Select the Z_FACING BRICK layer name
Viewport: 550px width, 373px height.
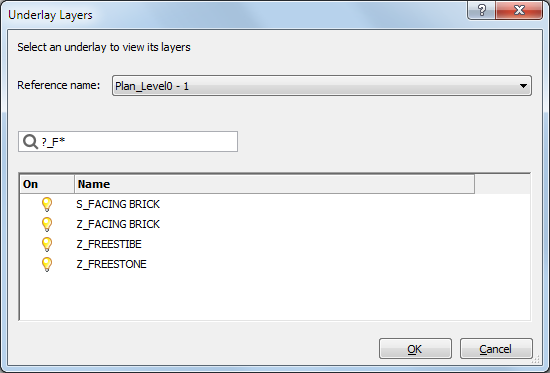pyautogui.click(x=118, y=224)
